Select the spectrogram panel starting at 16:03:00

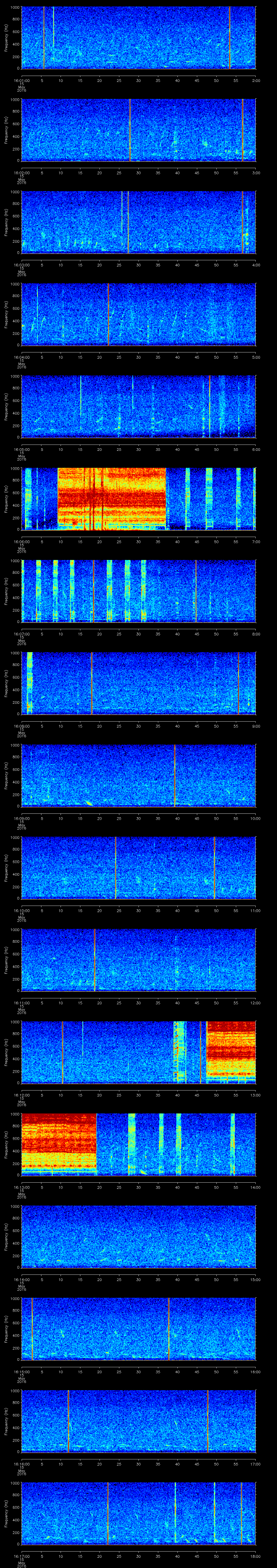click(138, 222)
